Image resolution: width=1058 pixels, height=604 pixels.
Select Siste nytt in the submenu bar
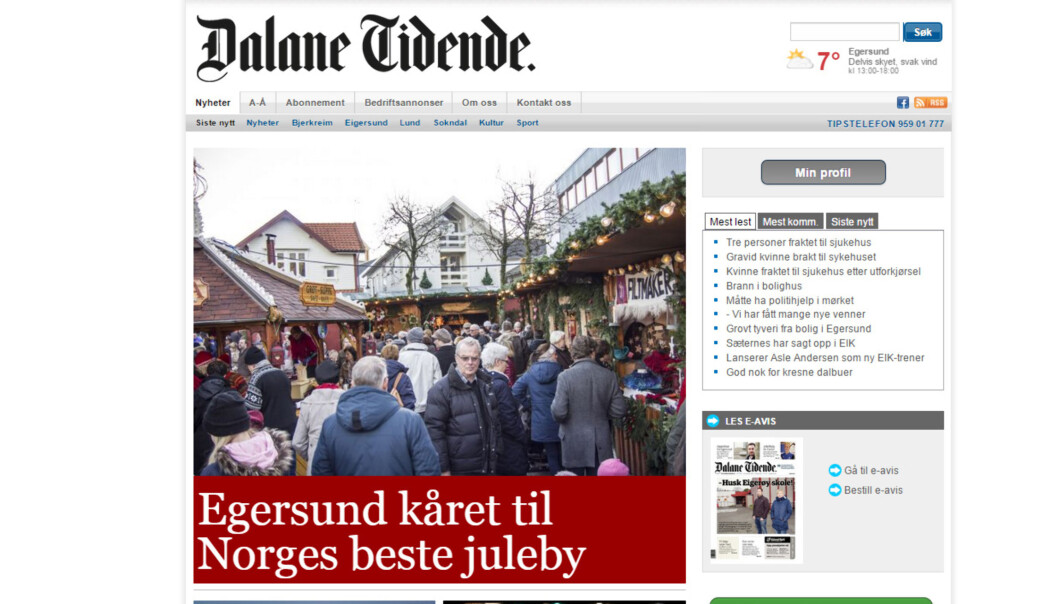[x=215, y=123]
